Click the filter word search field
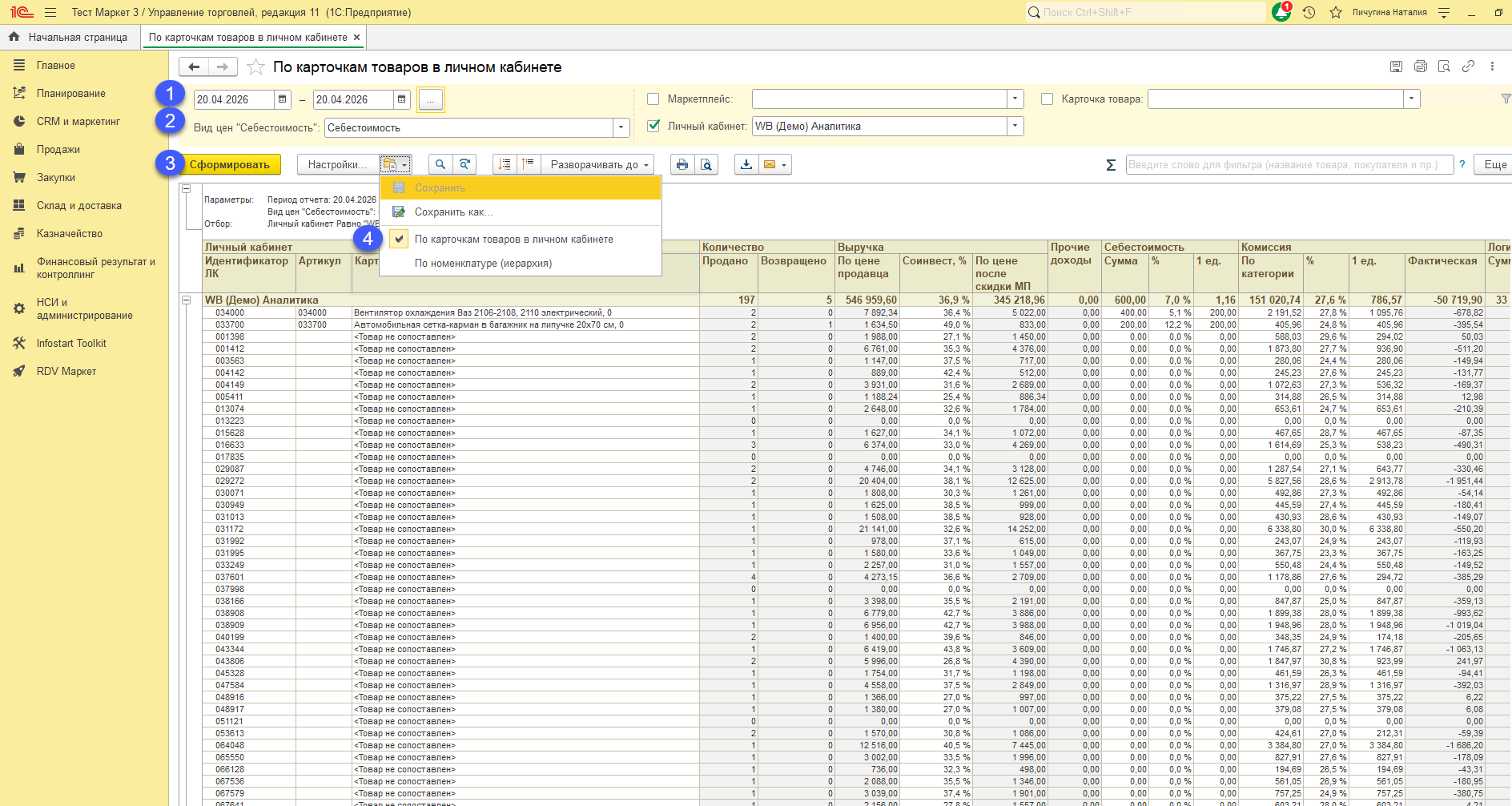Image resolution: width=1512 pixels, height=806 pixels. click(x=1289, y=164)
